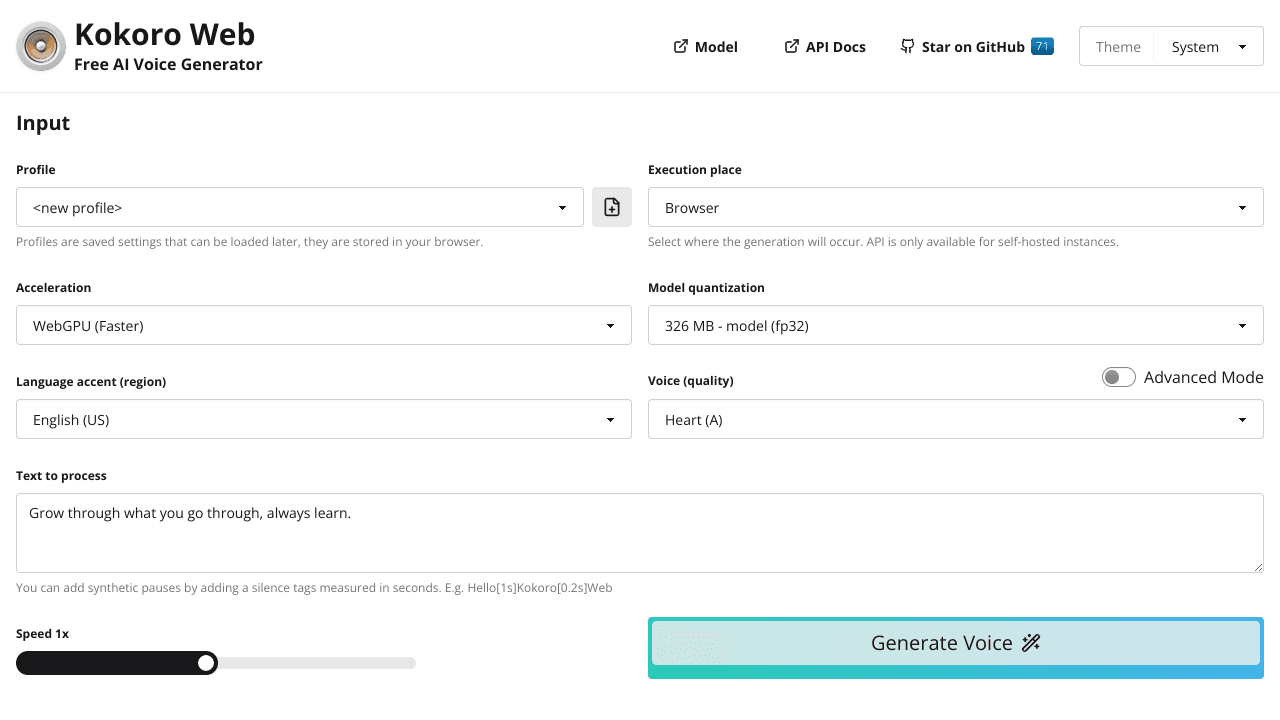Click the unfilled part of Speed slider track
This screenshot has height=720, width=1280.
(316, 662)
